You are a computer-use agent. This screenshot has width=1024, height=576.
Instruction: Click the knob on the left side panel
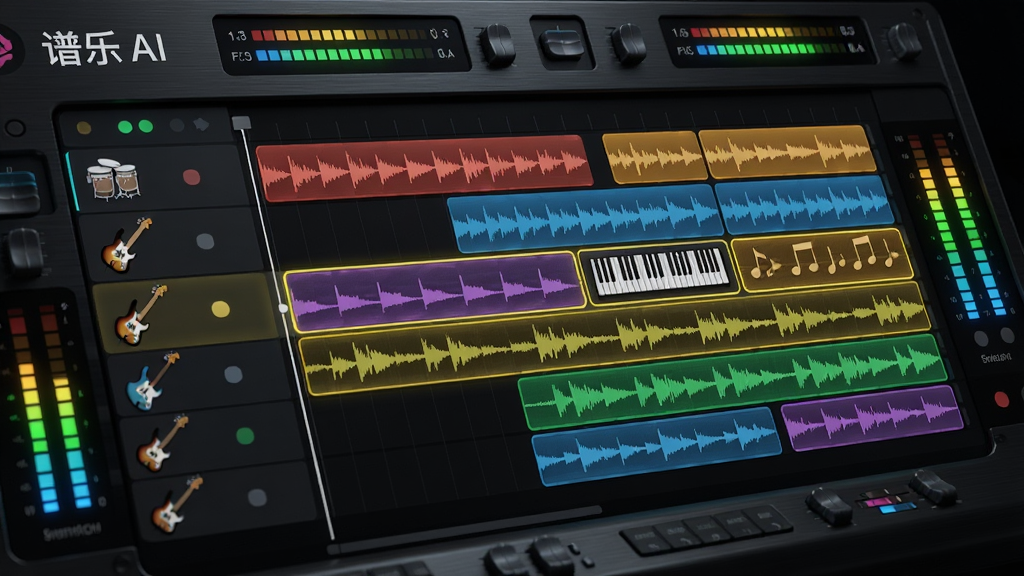[x=24, y=254]
